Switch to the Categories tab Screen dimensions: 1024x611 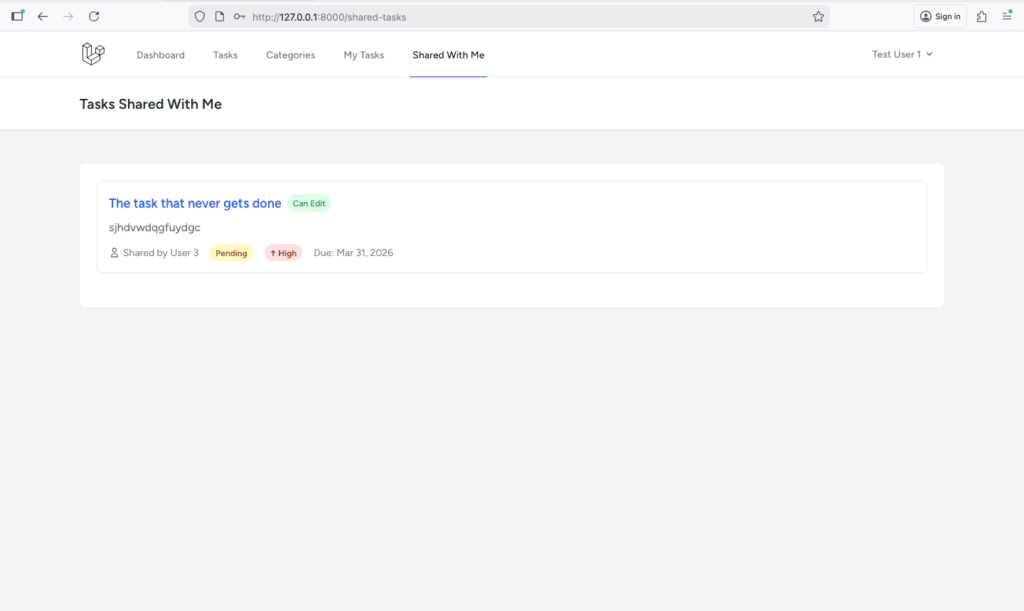coord(290,55)
